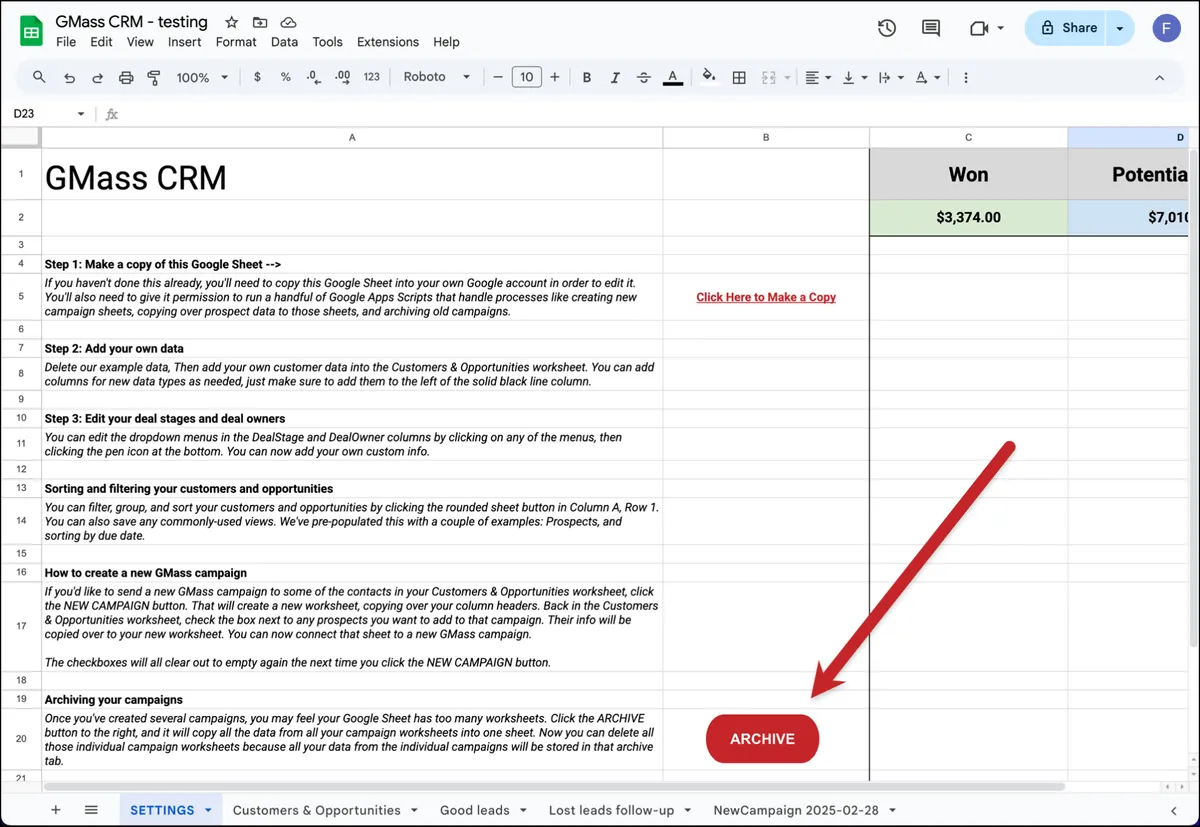Screen dimensions: 1200x827
Task: Toggle italic formatting
Action: [x=615, y=77]
